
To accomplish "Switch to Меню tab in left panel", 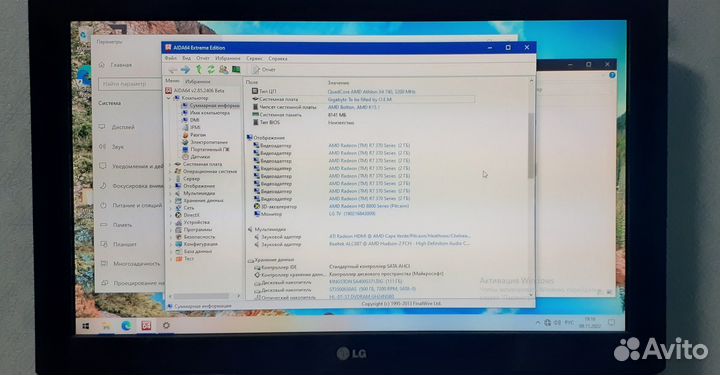I will coord(172,81).
